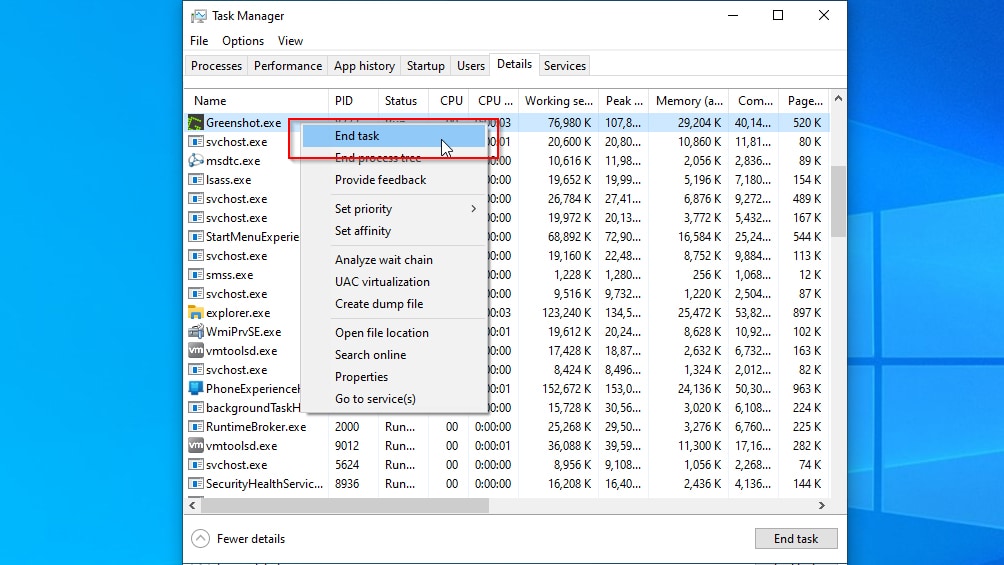Image resolution: width=1004 pixels, height=565 pixels.
Task: Select Create dump file menu entry
Action: (x=378, y=304)
